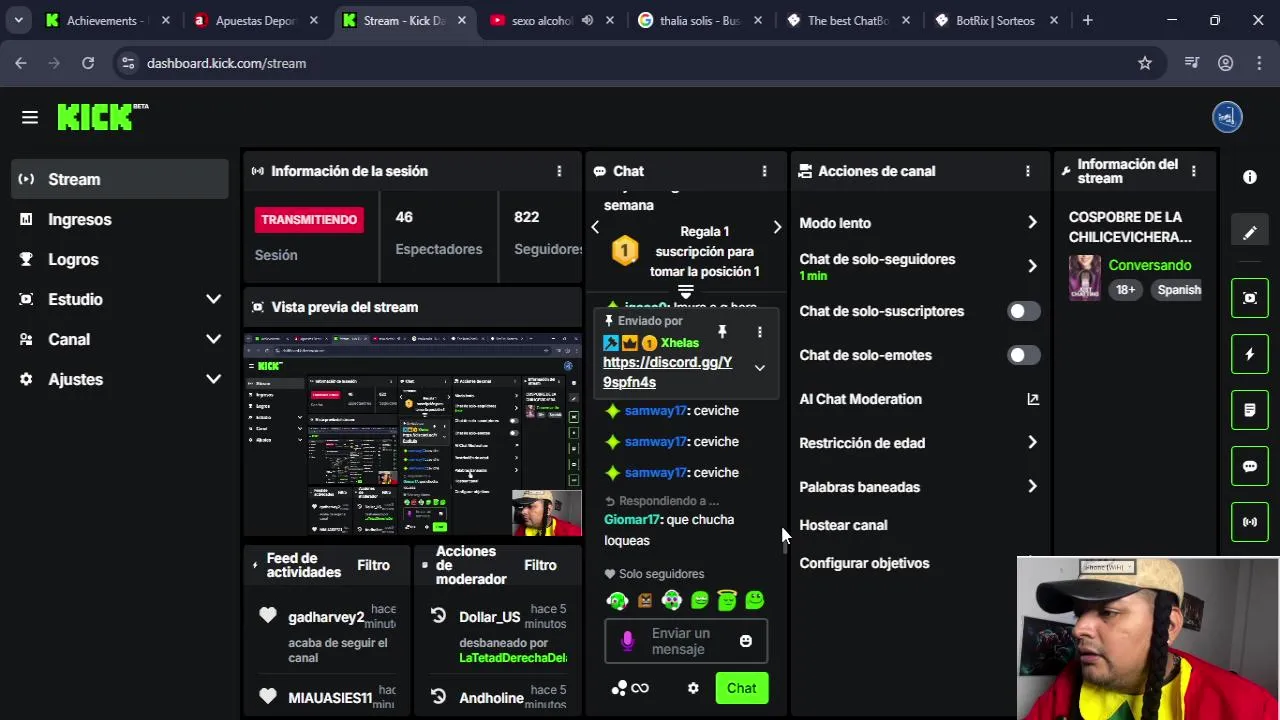Screen dimensions: 1280x720
Task: Click the info icon in right toolbar
Action: point(1250,177)
